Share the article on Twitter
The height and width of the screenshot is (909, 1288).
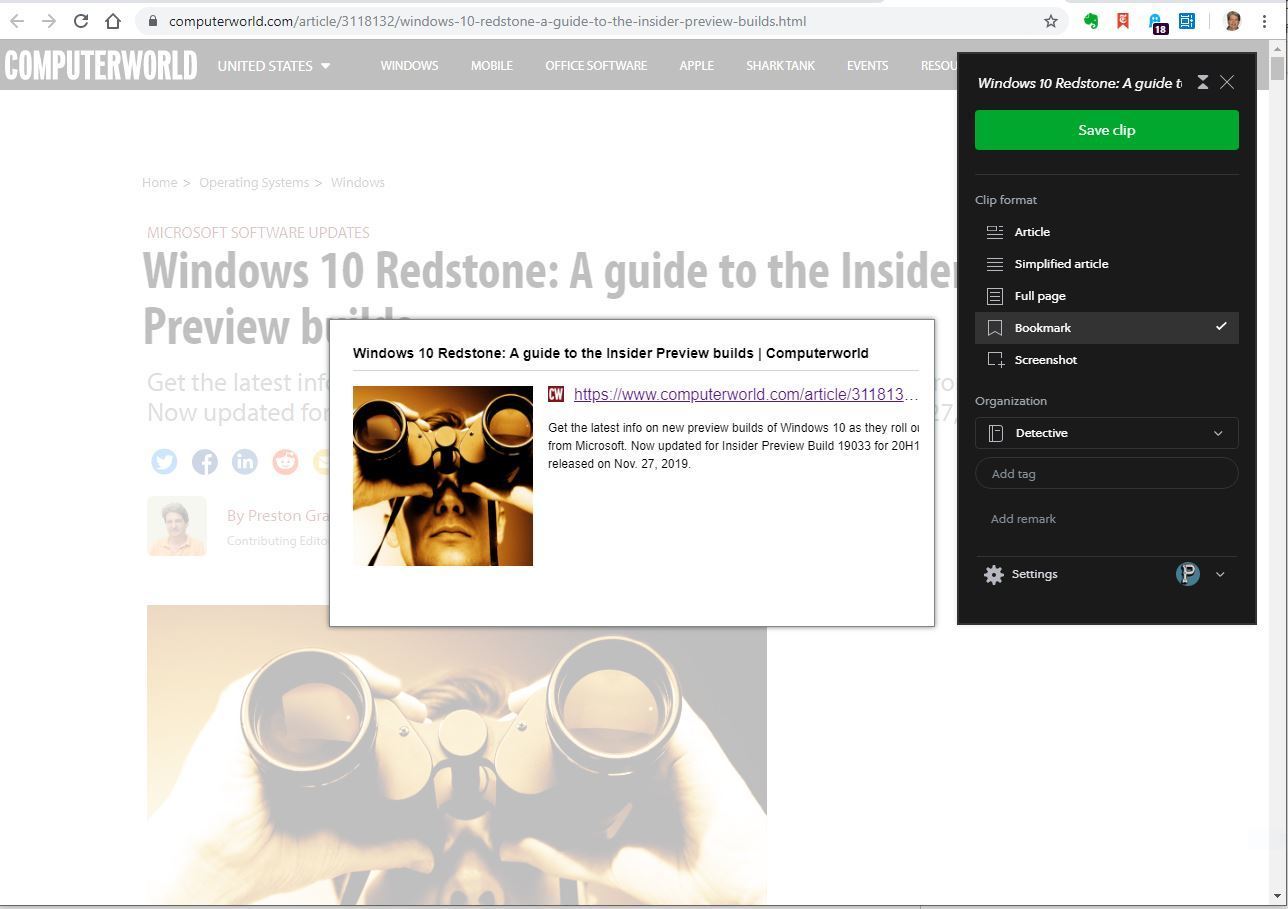point(164,461)
